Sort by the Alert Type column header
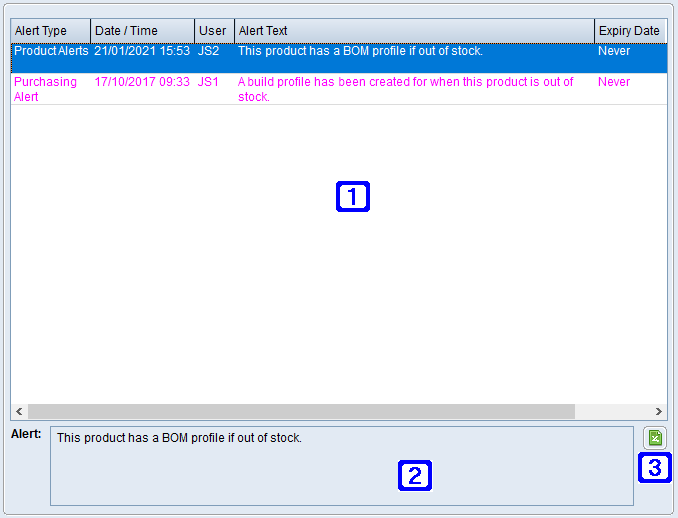 tap(50, 31)
